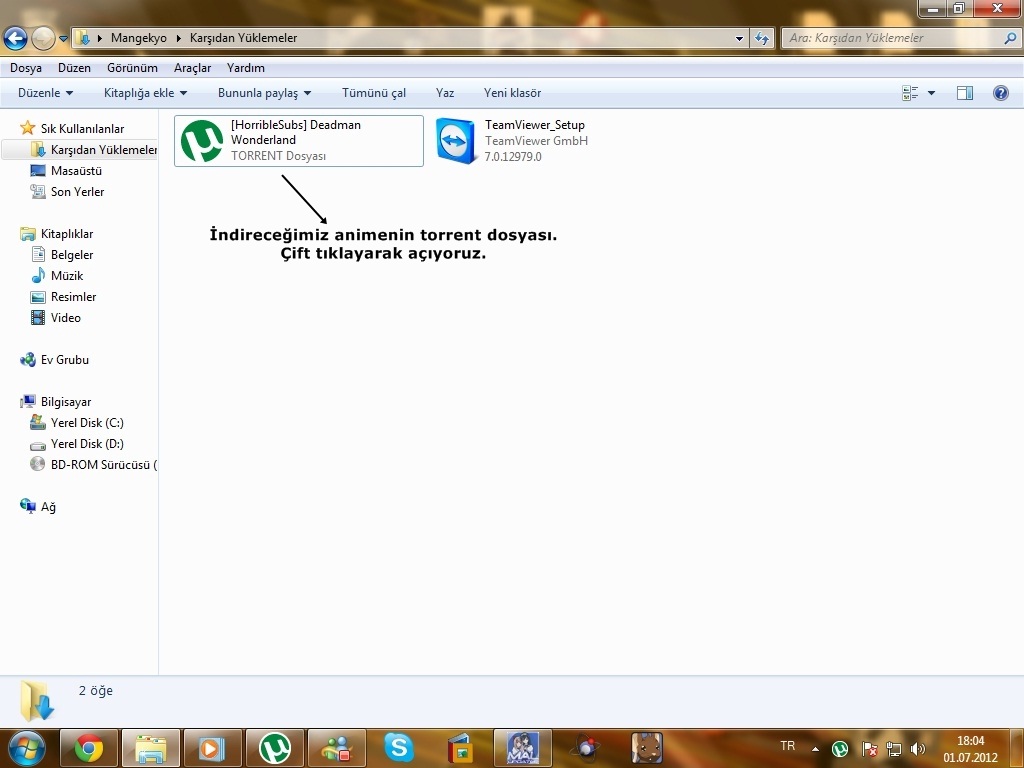Click the uTorrent system tray icon

(840, 749)
